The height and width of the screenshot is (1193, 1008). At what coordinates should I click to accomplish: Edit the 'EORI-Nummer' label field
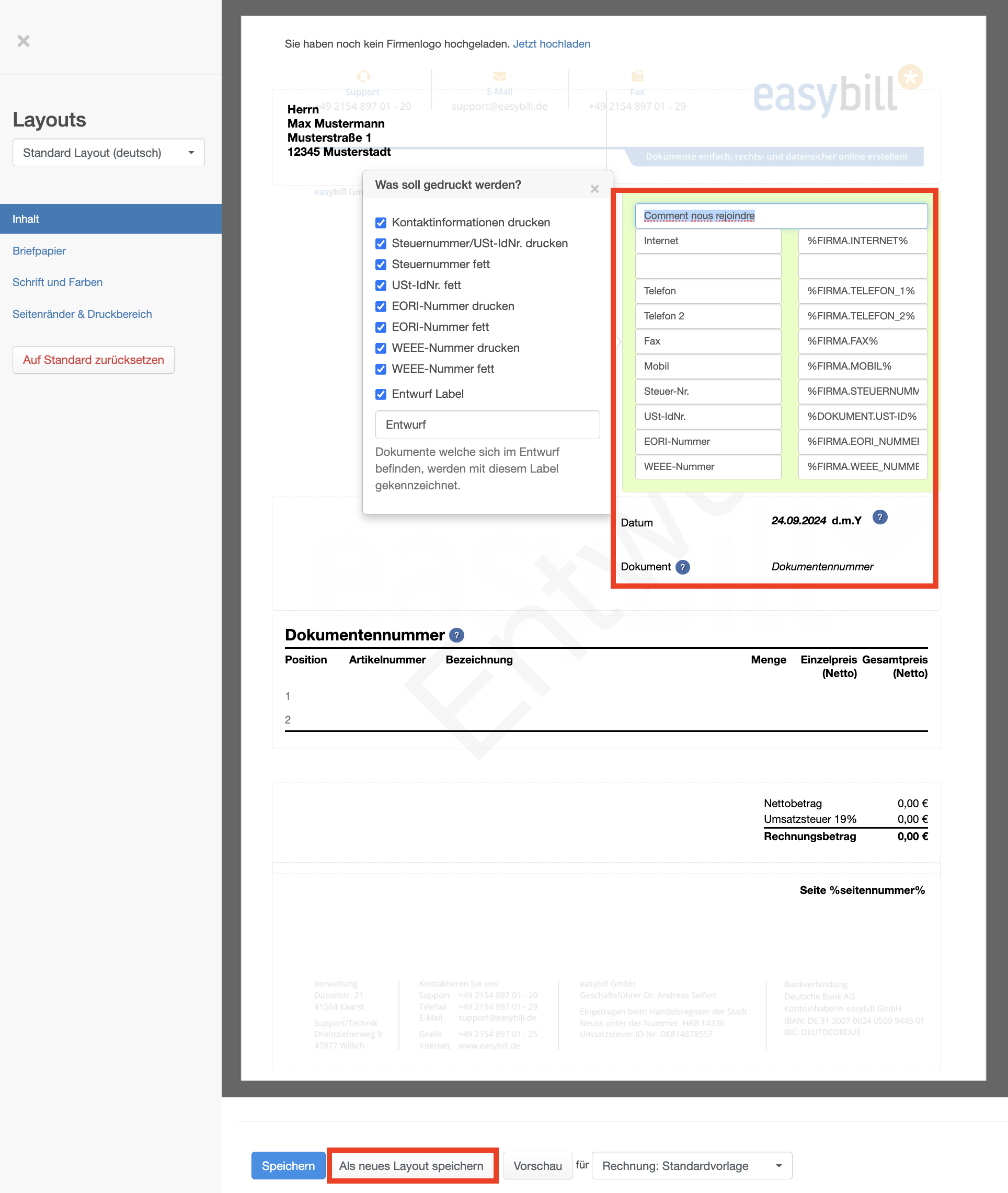coord(708,442)
